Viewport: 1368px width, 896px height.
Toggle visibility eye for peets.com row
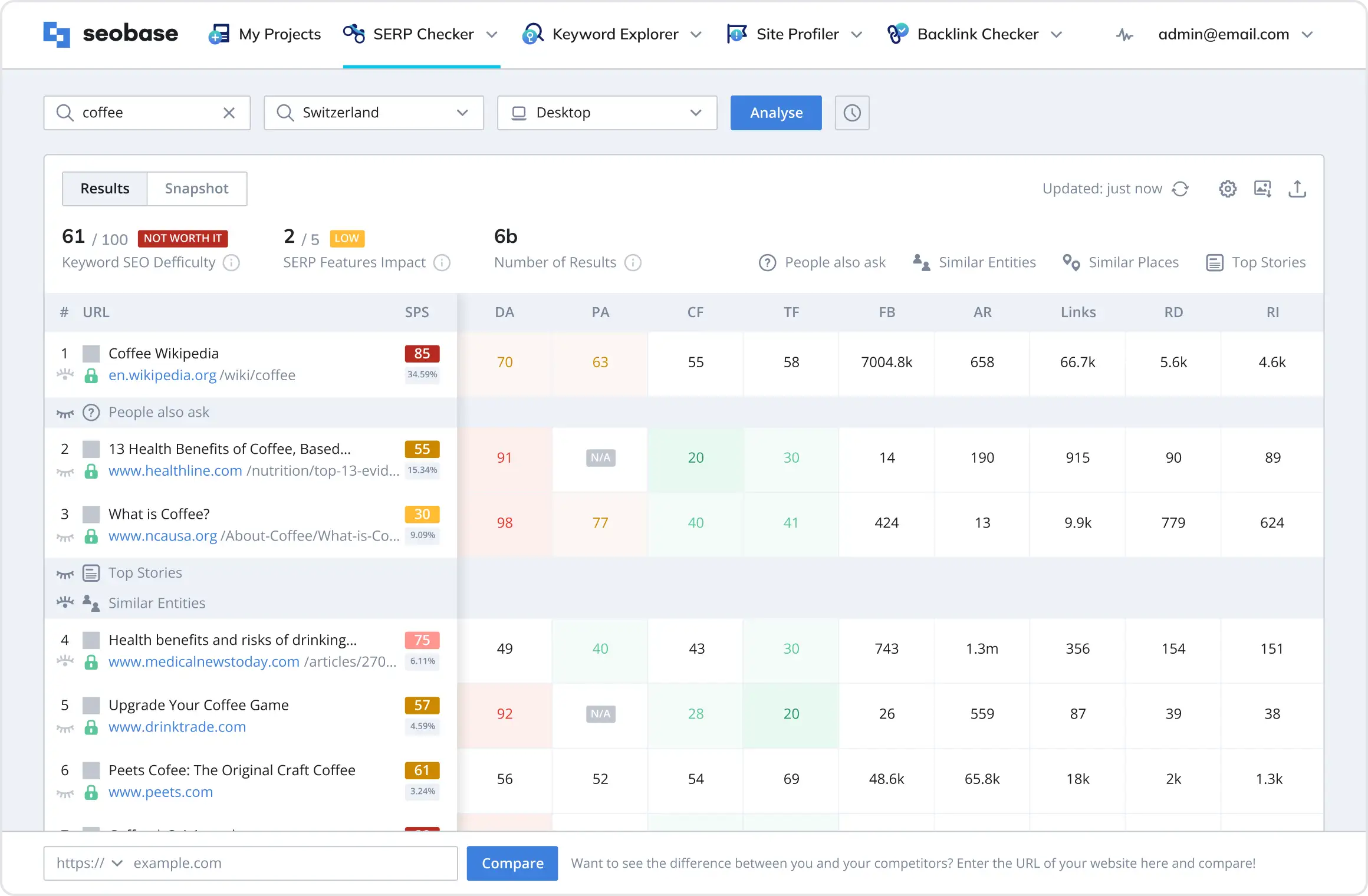tap(65, 794)
